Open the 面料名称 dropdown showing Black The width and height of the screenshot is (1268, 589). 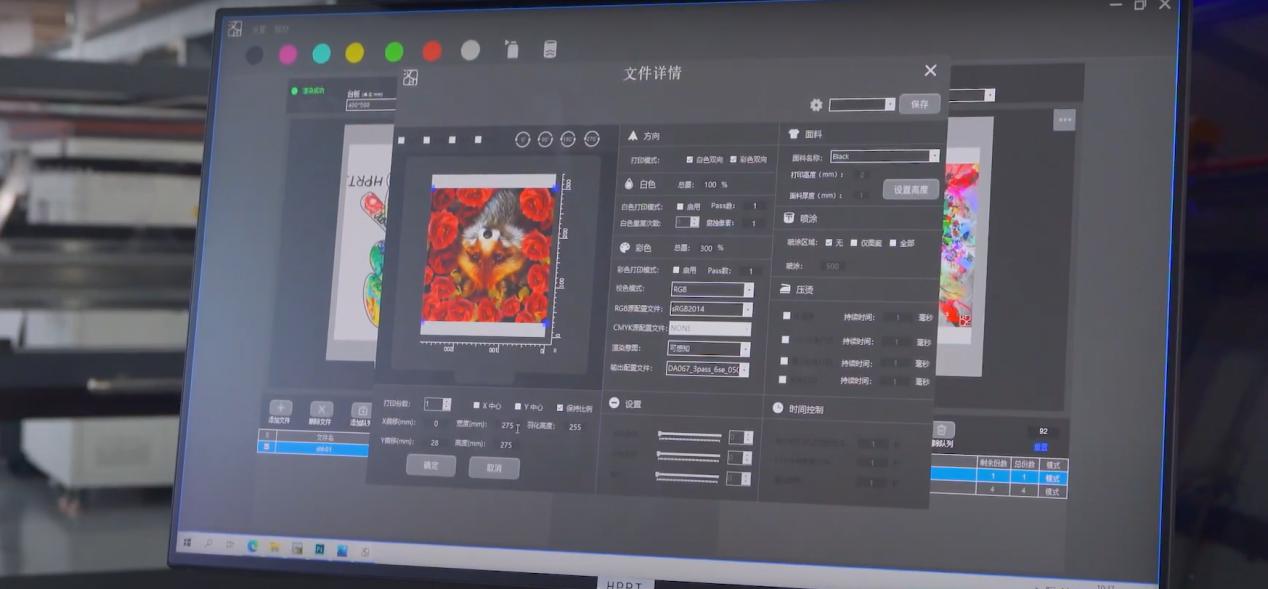[884, 156]
